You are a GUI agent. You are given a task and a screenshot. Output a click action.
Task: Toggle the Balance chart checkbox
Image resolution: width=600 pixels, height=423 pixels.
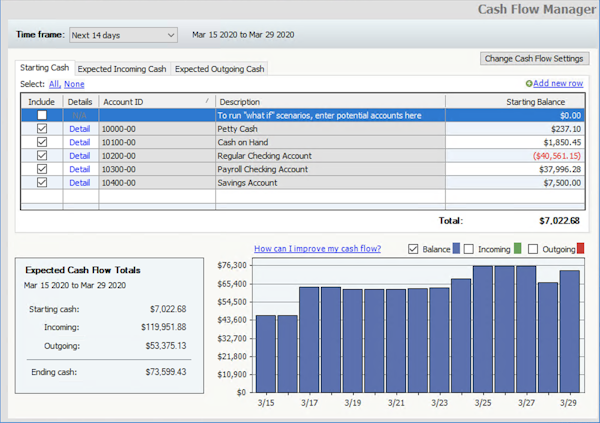(x=414, y=249)
